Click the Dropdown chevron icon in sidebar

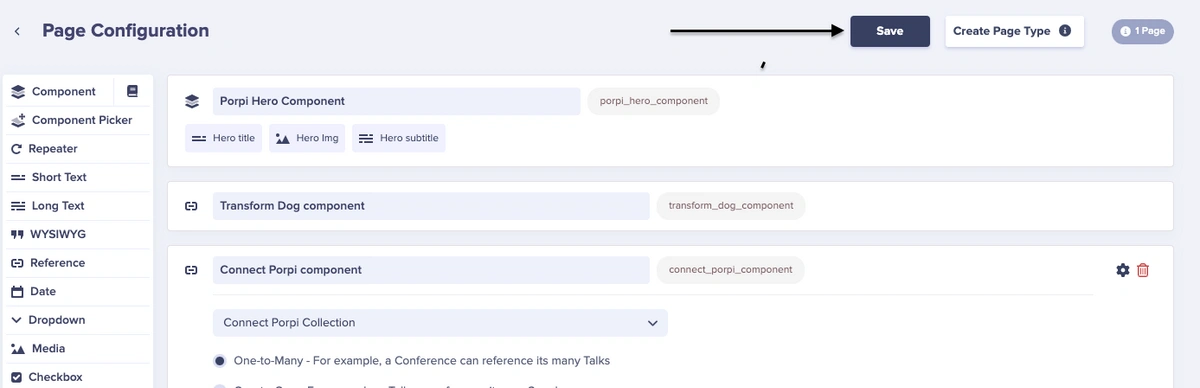coord(17,320)
